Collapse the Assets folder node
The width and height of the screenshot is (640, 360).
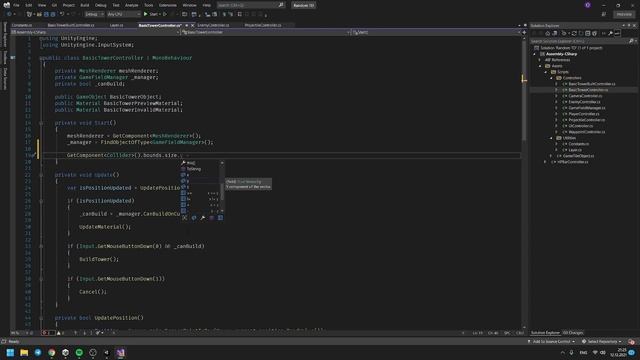click(540, 66)
